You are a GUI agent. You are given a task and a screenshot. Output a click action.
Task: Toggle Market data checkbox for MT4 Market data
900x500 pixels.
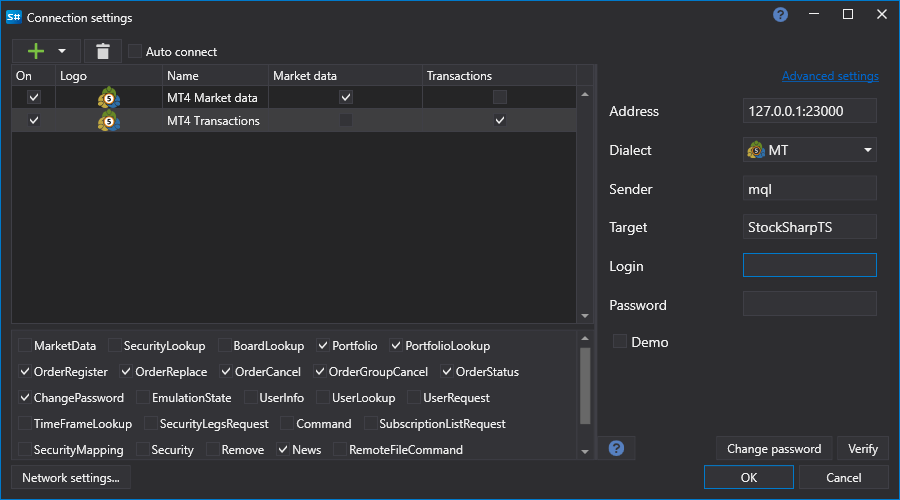tap(346, 97)
